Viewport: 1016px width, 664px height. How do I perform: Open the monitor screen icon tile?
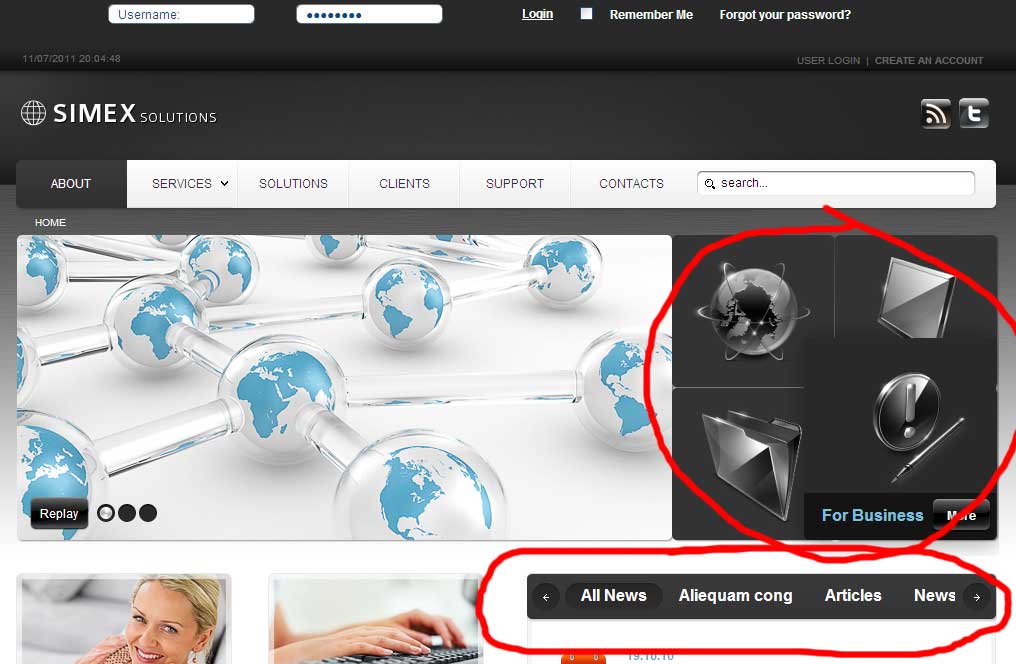[916, 298]
